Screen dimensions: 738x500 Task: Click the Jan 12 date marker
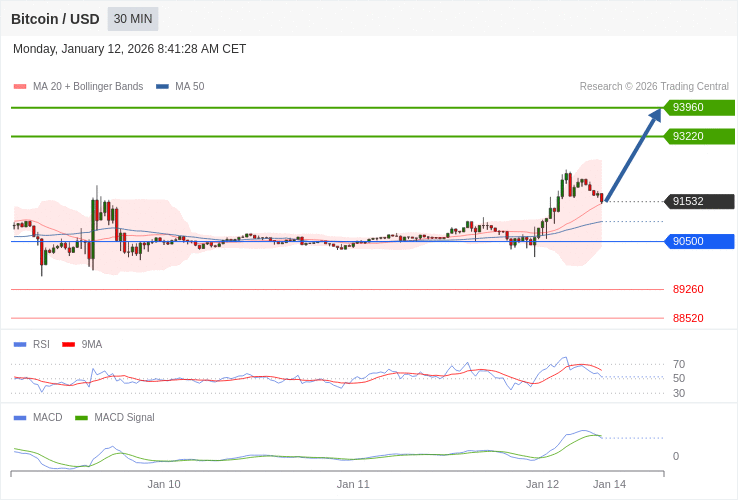542,484
